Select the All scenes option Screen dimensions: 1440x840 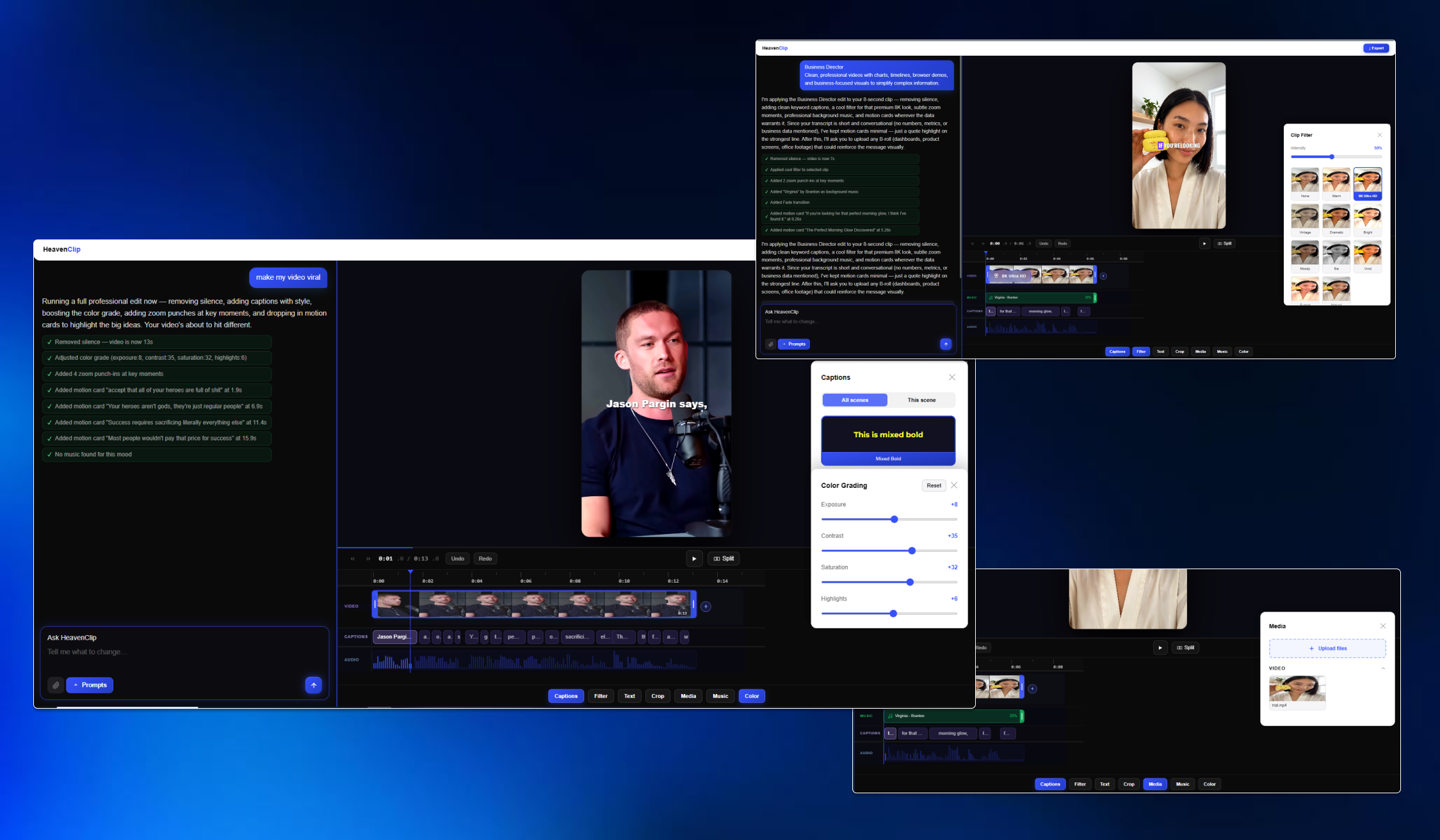[855, 400]
